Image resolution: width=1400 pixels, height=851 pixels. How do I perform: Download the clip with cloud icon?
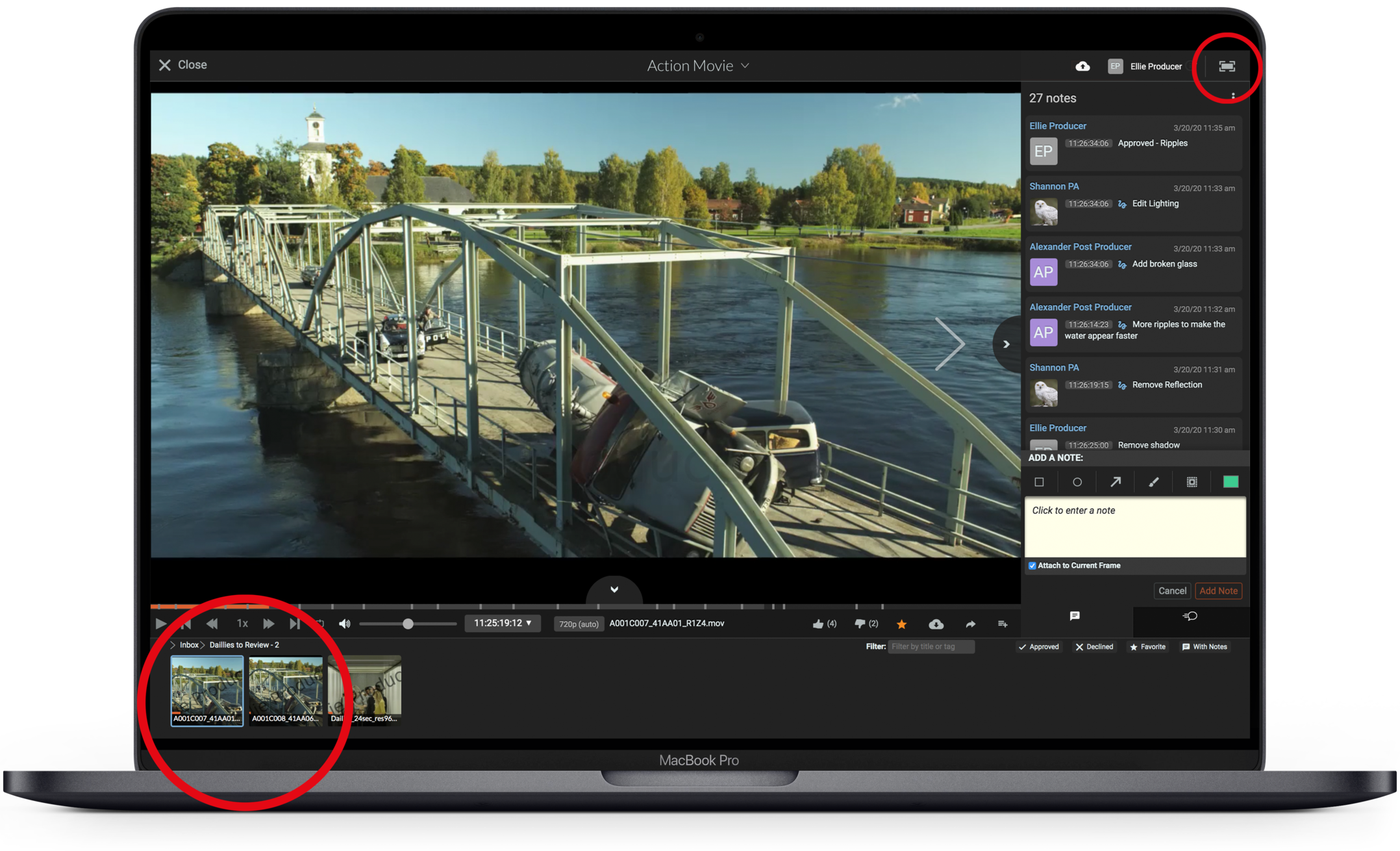point(936,624)
